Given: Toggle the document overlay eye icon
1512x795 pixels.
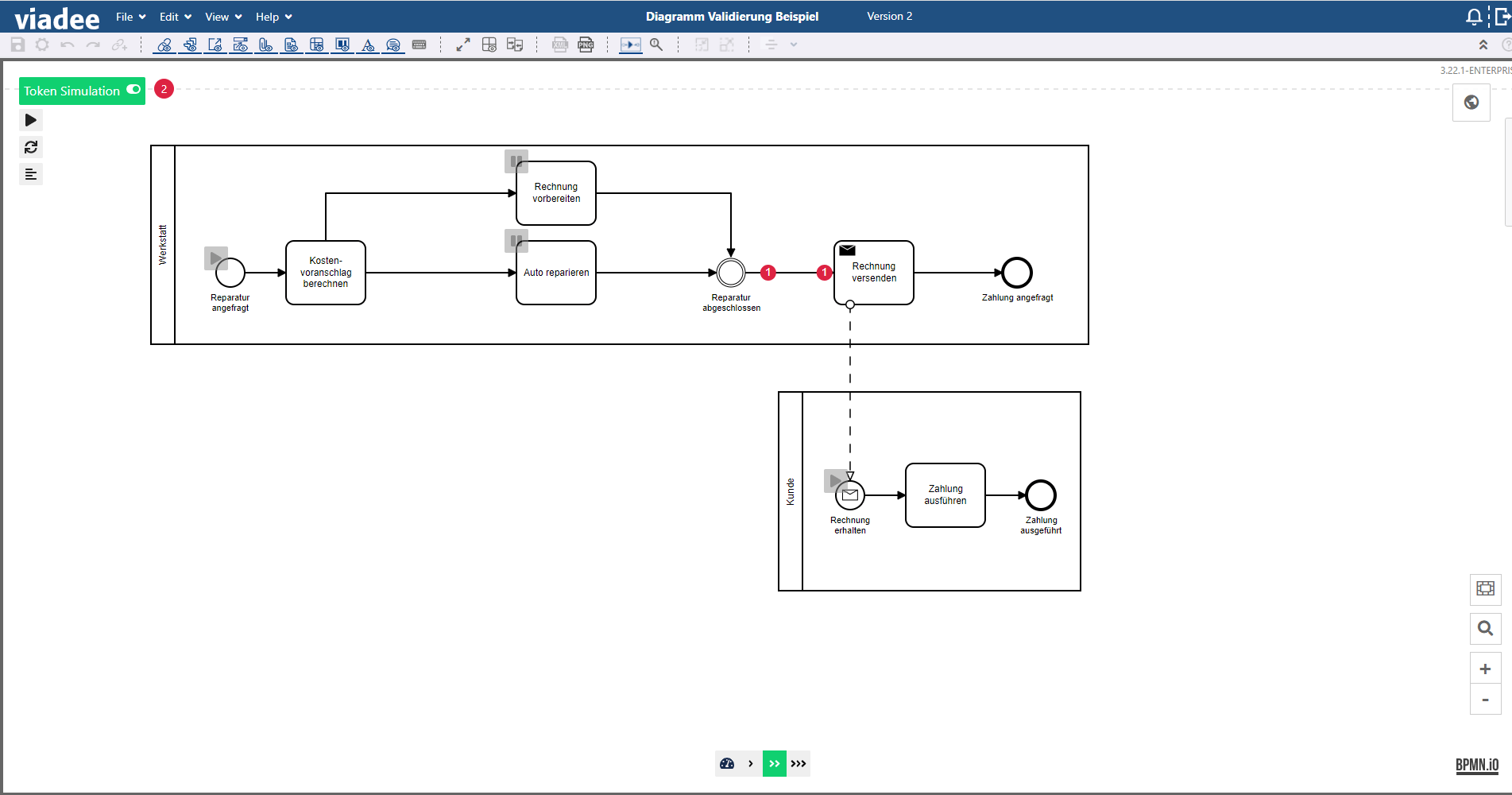Looking at the screenshot, I should 292,45.
